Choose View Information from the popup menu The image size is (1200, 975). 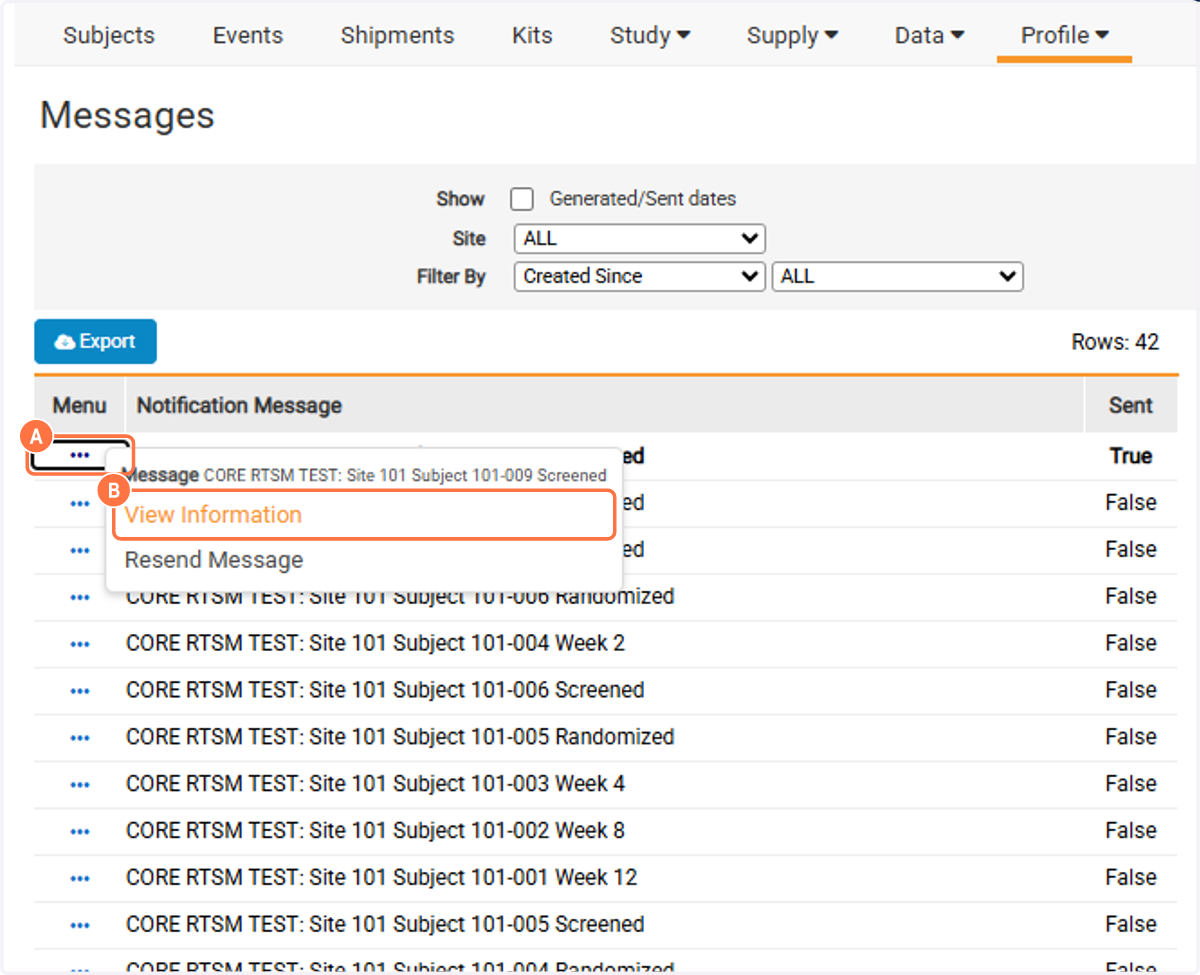(x=363, y=515)
